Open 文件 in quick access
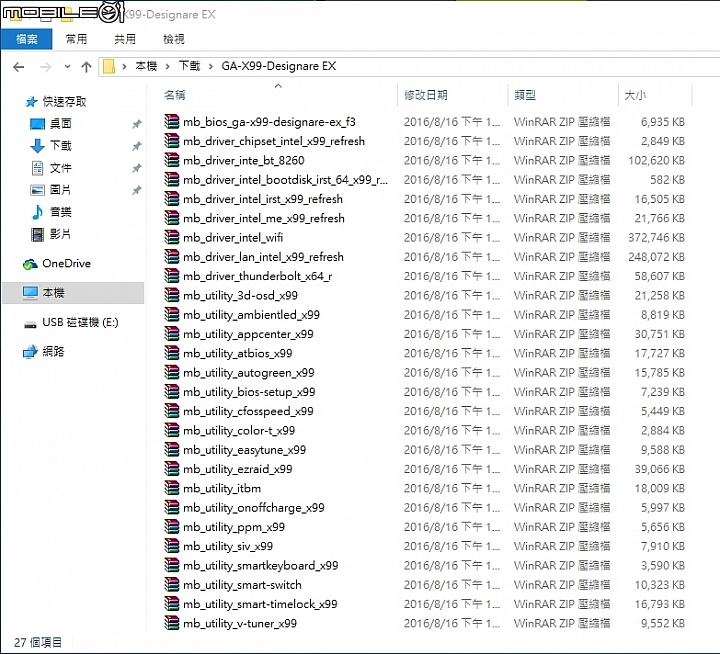The height and width of the screenshot is (654, 720). click(x=61, y=168)
